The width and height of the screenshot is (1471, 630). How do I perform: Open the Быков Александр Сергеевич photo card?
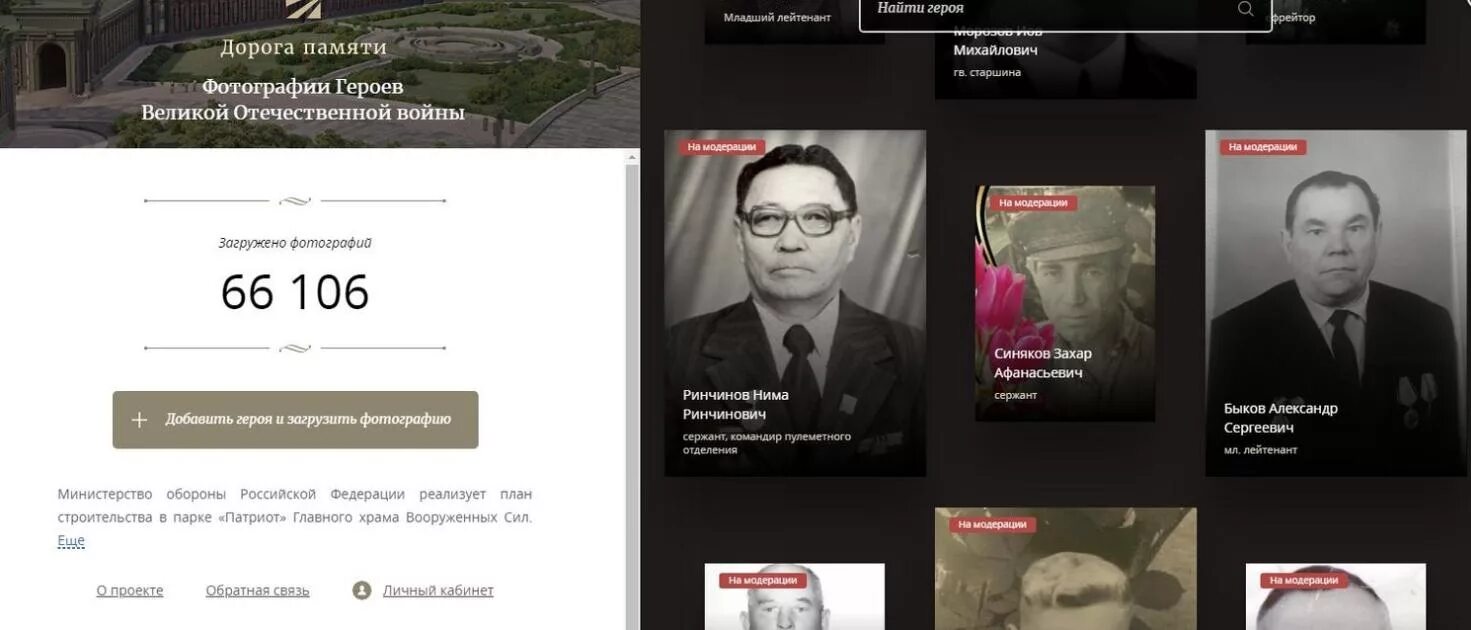1337,303
